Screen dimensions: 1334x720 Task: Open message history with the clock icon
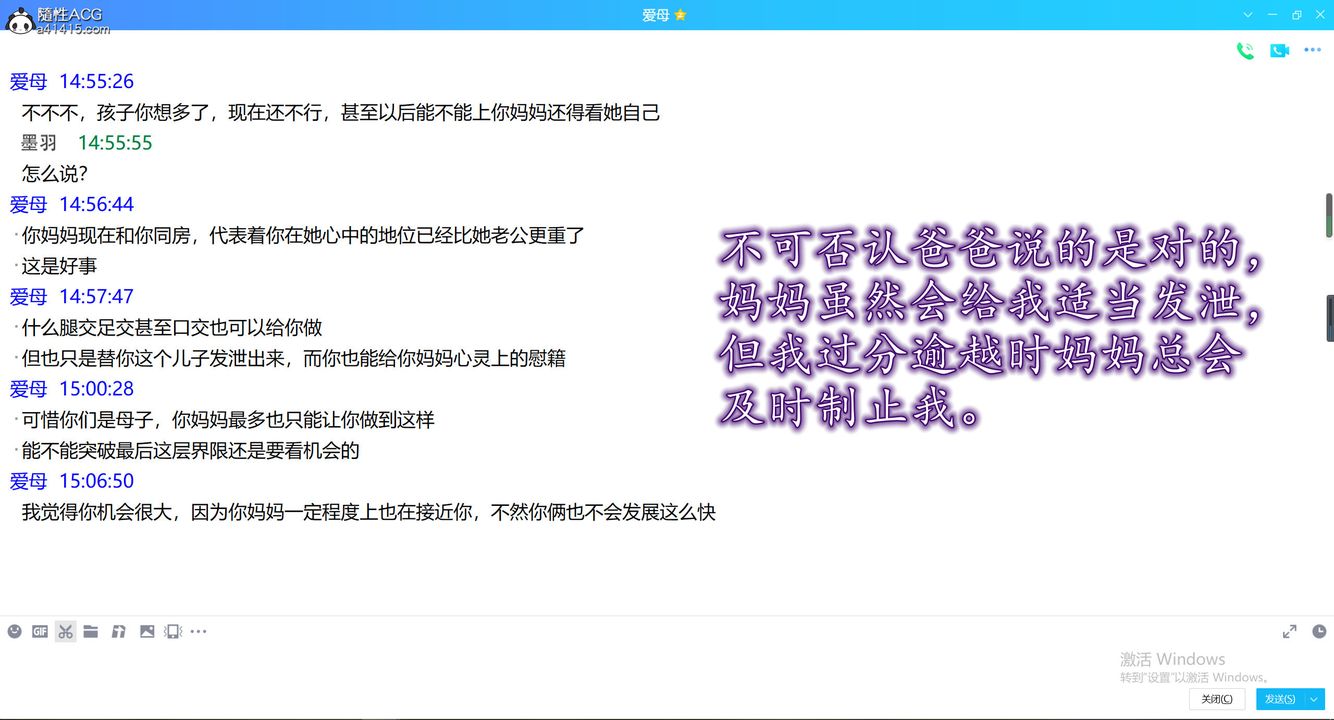click(x=1319, y=631)
